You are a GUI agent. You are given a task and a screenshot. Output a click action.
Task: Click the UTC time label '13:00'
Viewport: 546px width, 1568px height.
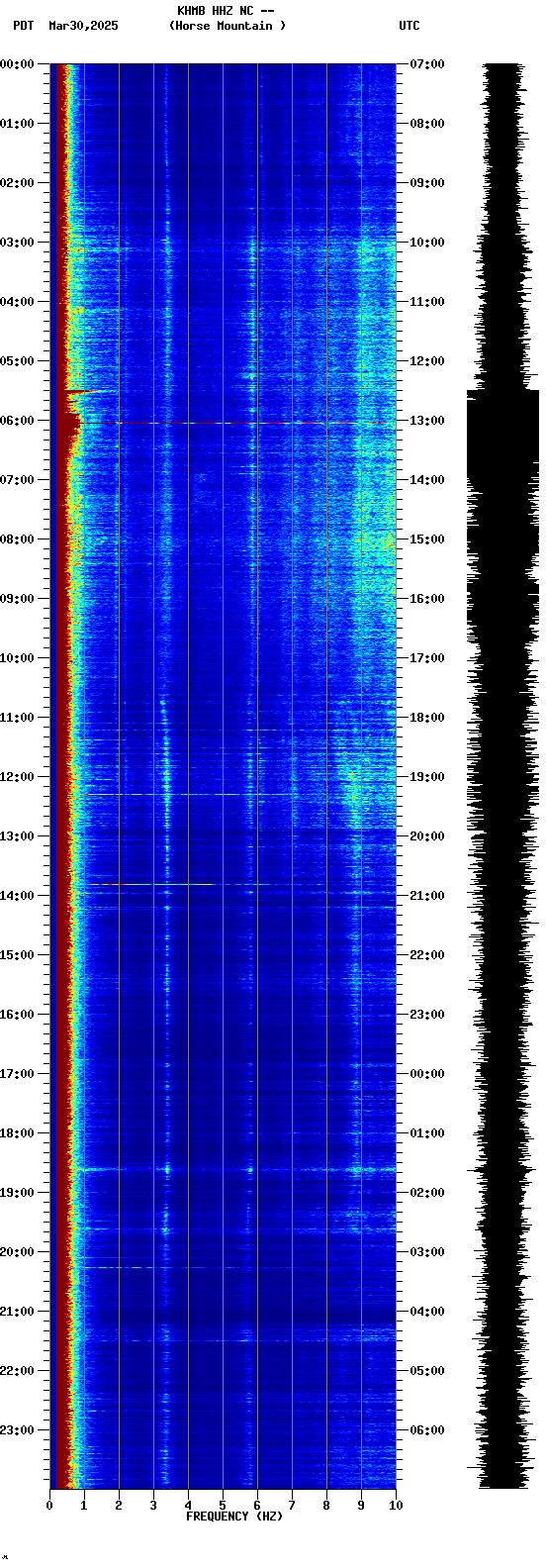click(427, 421)
